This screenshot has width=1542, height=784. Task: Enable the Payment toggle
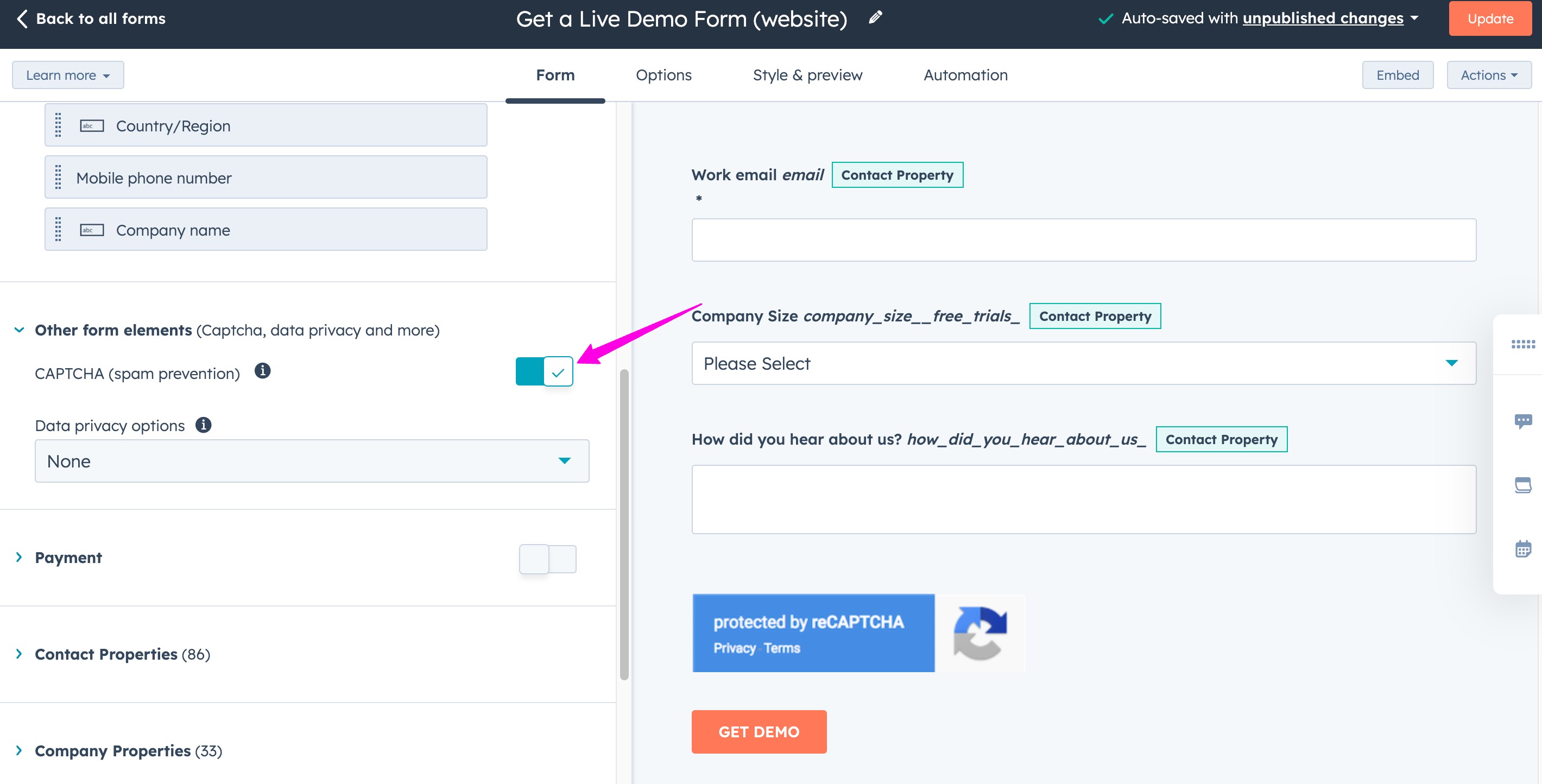[547, 558]
